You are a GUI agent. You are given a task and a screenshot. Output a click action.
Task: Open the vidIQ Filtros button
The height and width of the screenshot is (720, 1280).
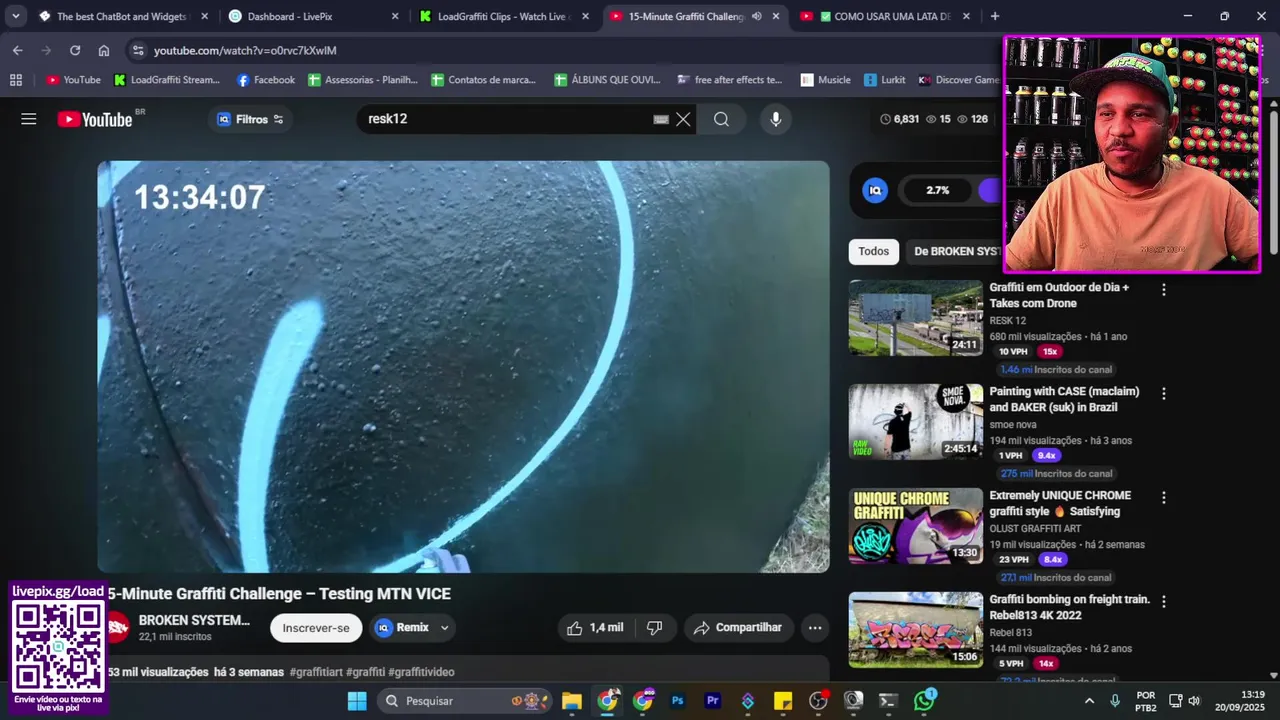pos(250,119)
